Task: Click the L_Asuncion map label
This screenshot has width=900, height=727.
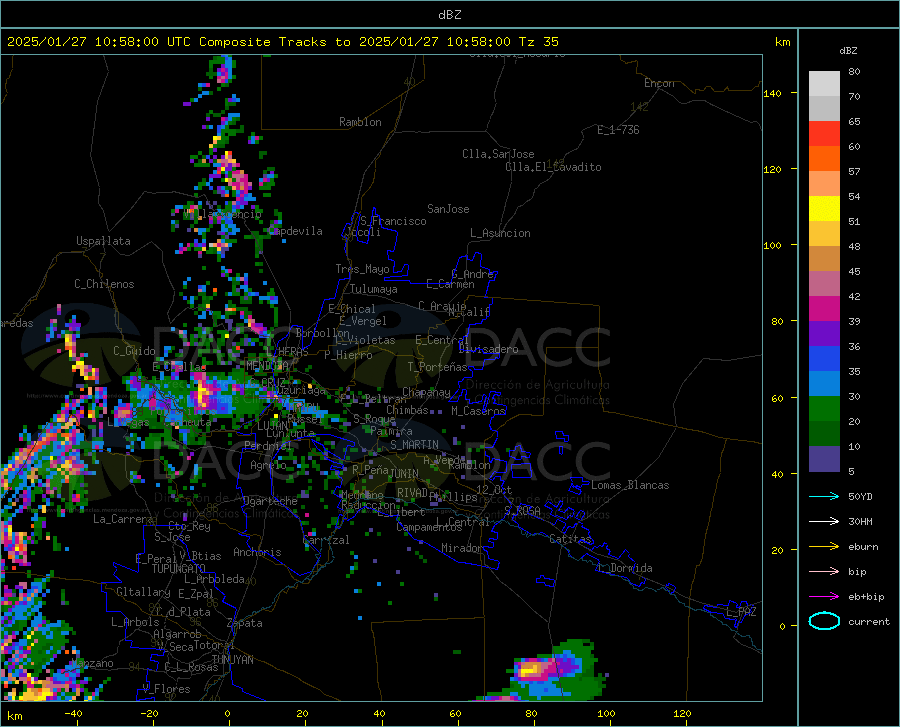Action: point(500,233)
